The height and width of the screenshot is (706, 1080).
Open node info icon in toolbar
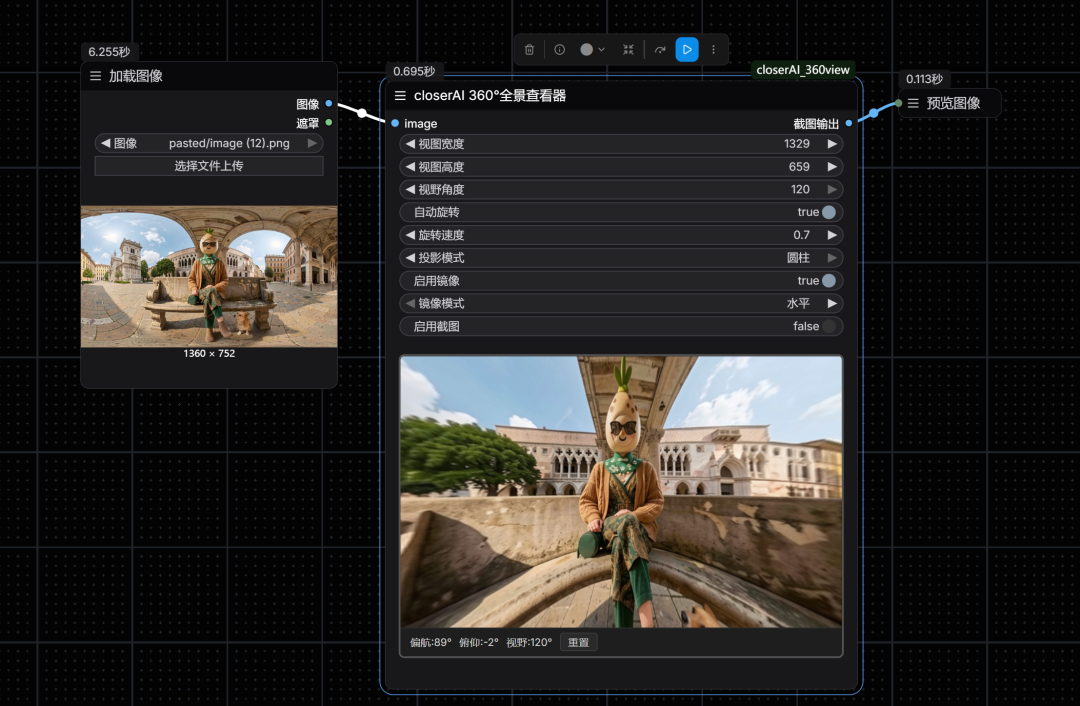[x=559, y=50]
